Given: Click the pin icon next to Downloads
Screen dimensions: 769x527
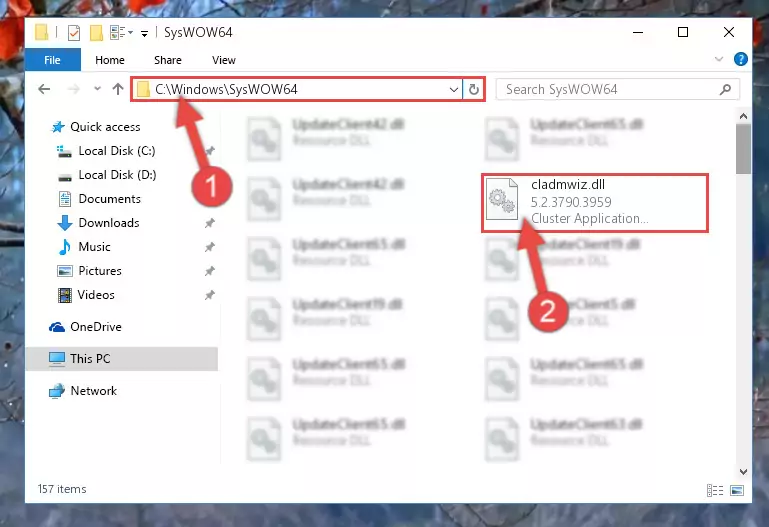Looking at the screenshot, I should pos(209,223).
